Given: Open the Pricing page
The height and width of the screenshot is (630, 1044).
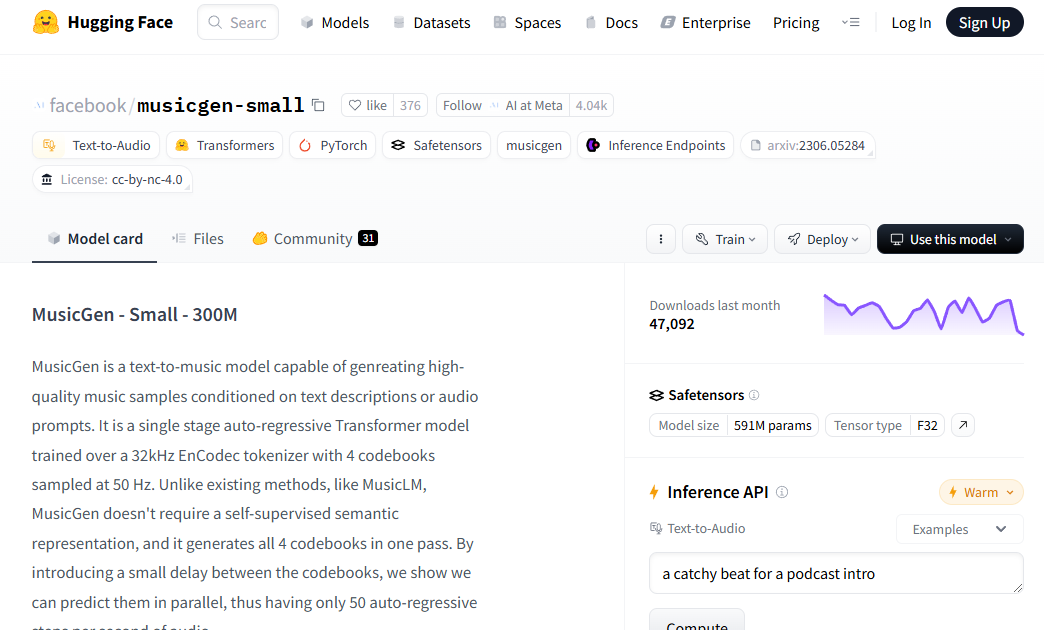Looking at the screenshot, I should (x=796, y=23).
